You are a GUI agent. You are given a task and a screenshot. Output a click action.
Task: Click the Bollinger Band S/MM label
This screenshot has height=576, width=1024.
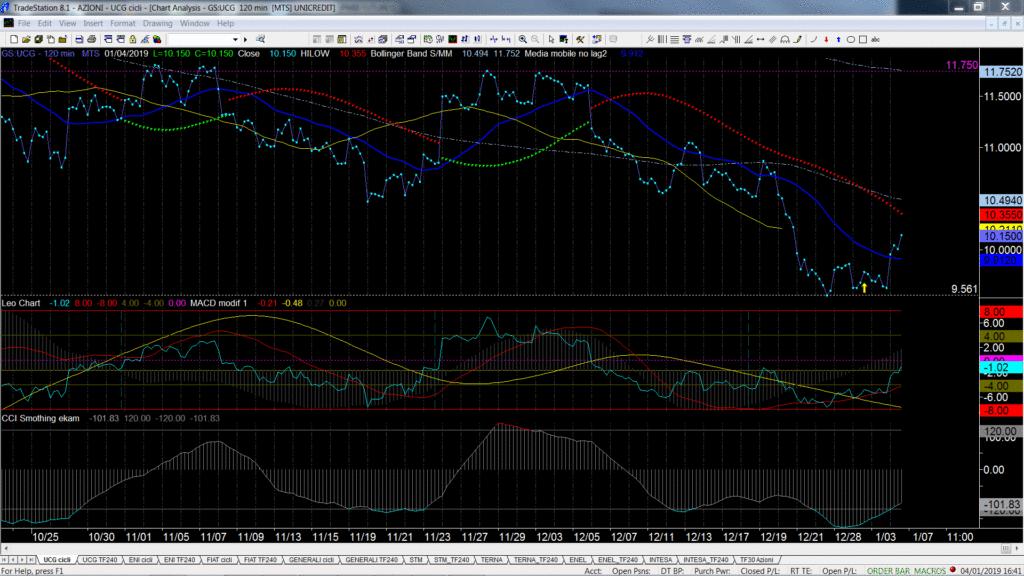(411, 54)
